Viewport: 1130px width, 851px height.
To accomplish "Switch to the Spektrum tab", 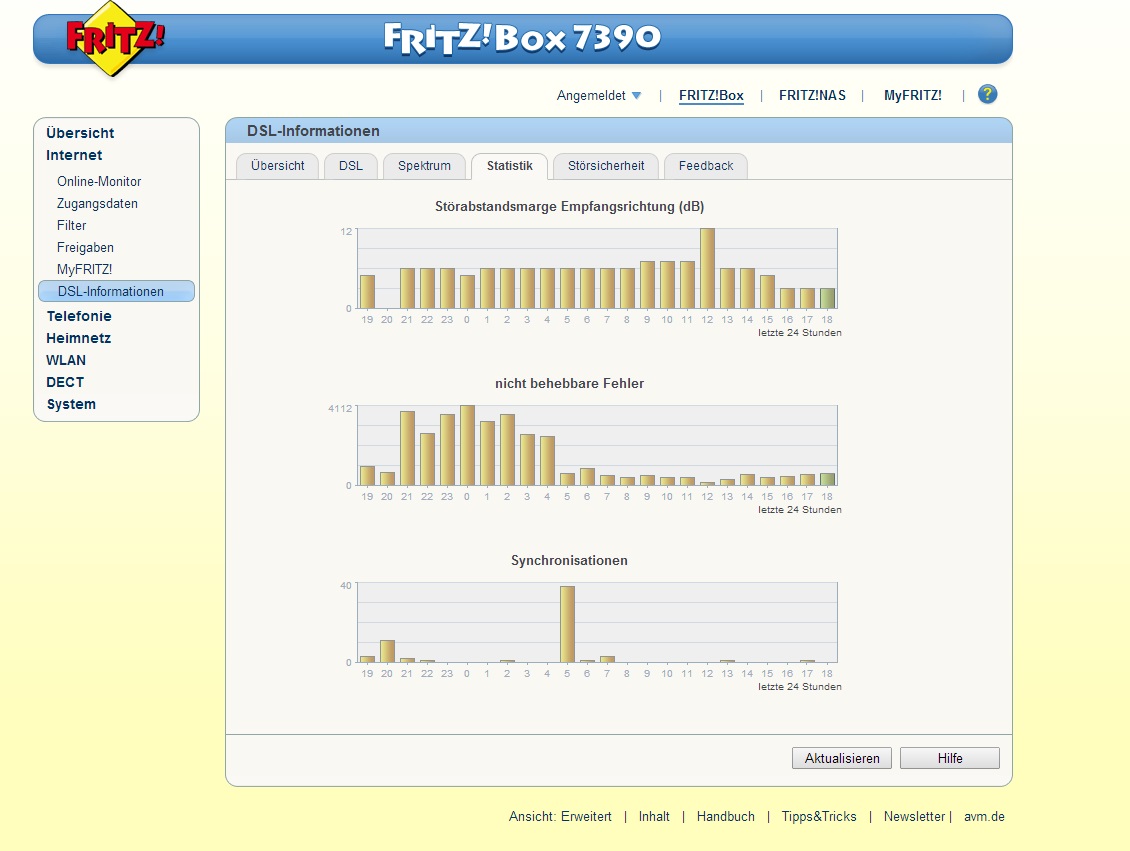I will (x=424, y=166).
